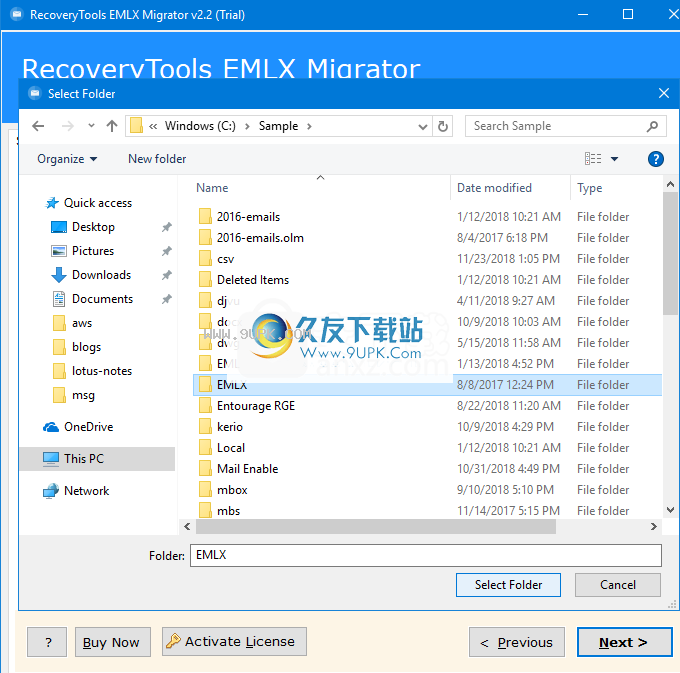680x673 pixels.
Task: Select the csv folder
Action: [x=226, y=259]
